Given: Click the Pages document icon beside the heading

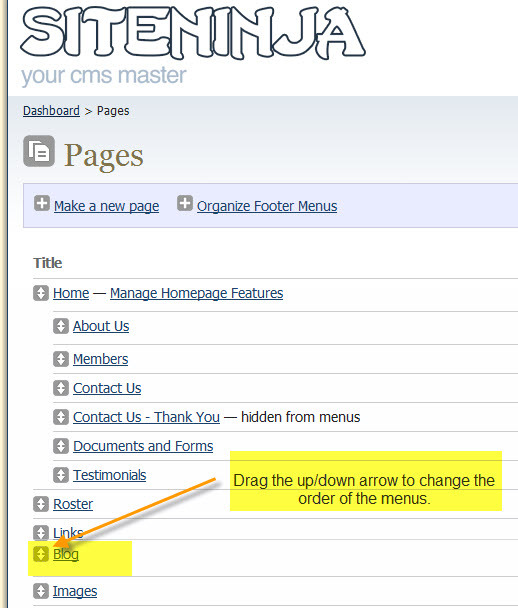Looking at the screenshot, I should (x=39, y=151).
